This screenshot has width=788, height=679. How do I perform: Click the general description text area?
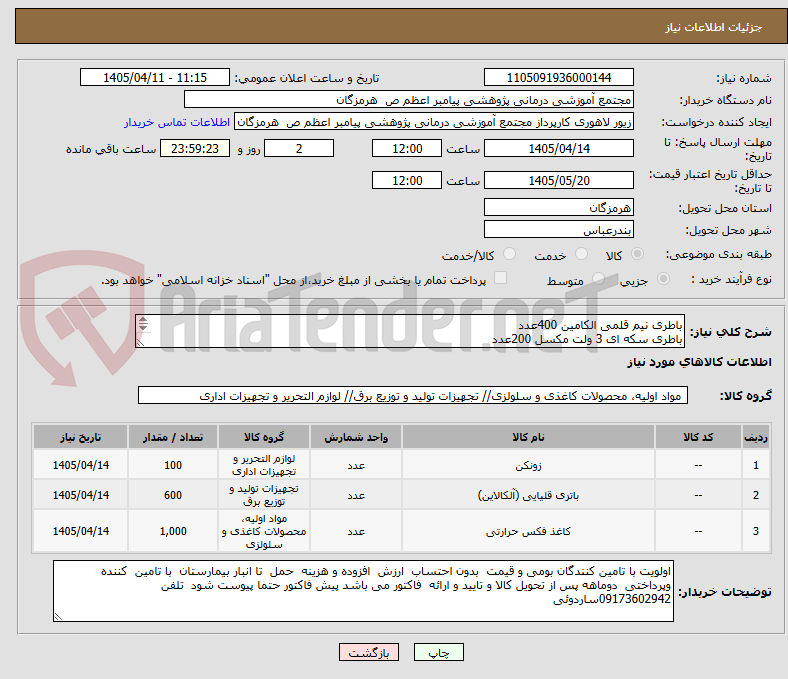(410, 331)
